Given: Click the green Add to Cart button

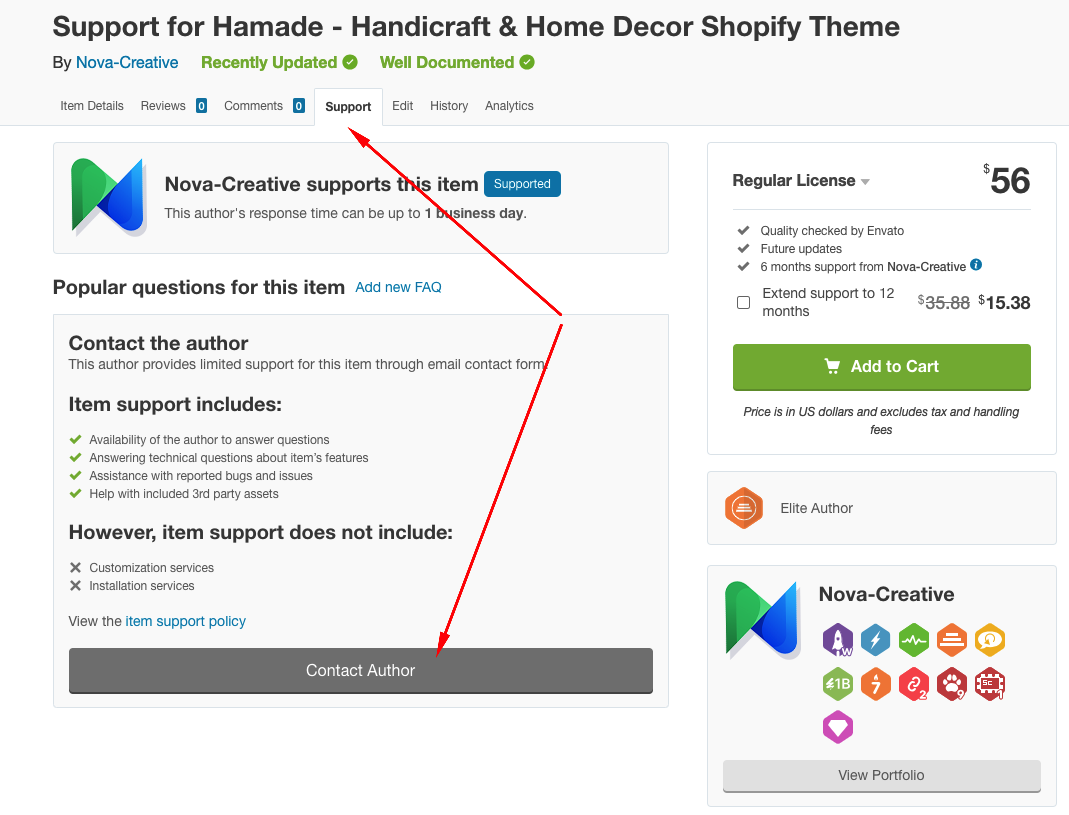Looking at the screenshot, I should (x=882, y=367).
